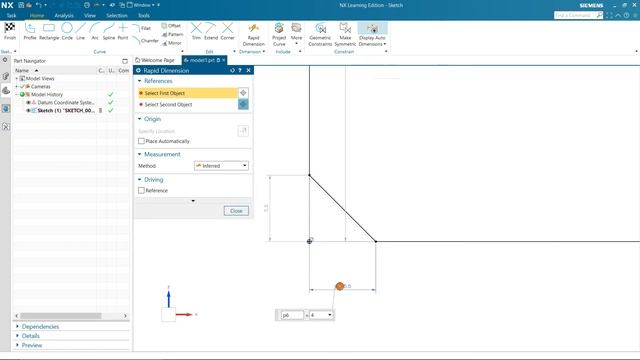640x360 pixels.
Task: Enable Place Automatically checkbox
Action: 141,141
